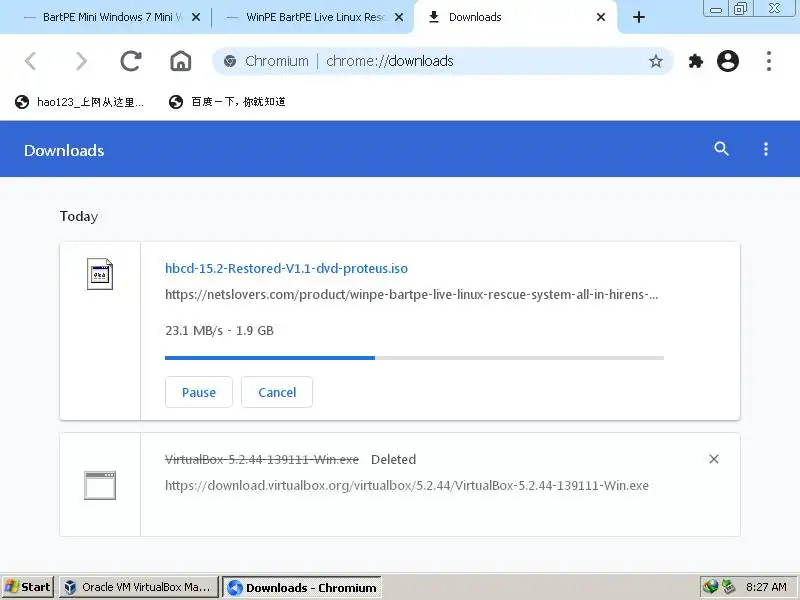Screen dimensions: 800x600
Task: Close the BartPE Mini Windows 7 tab
Action: pos(195,17)
